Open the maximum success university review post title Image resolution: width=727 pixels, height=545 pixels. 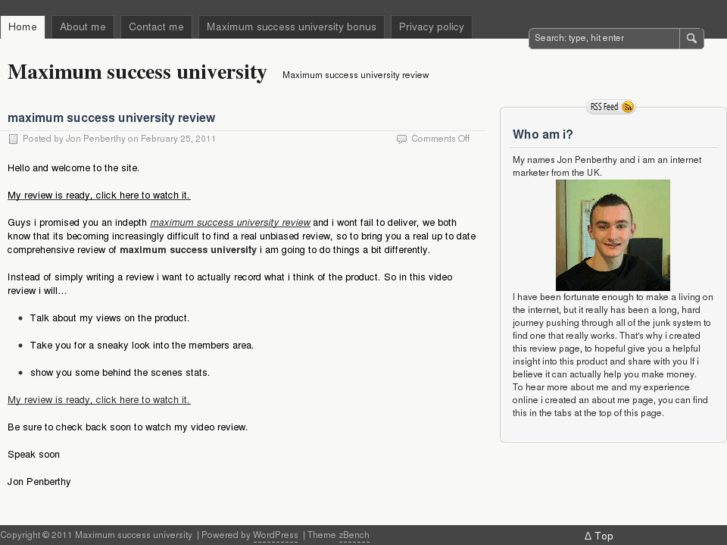coord(111,118)
